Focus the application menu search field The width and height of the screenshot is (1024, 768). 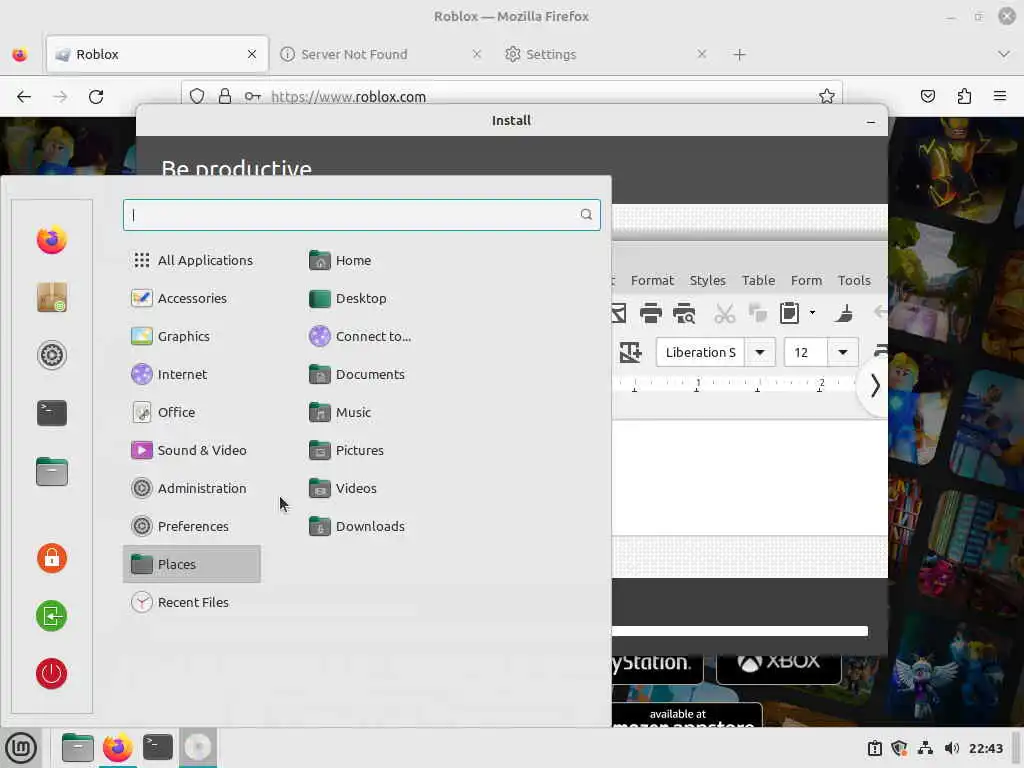click(x=361, y=215)
